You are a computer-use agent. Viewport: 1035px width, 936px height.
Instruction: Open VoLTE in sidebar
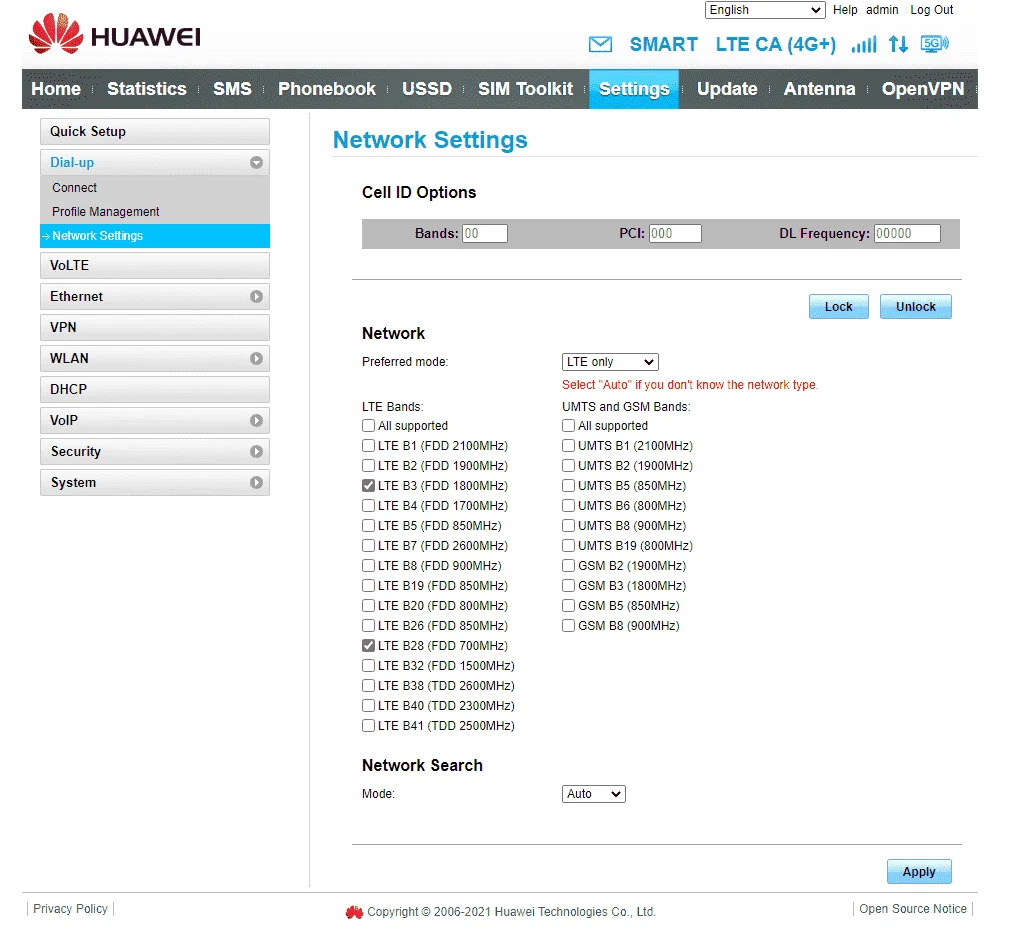point(154,265)
